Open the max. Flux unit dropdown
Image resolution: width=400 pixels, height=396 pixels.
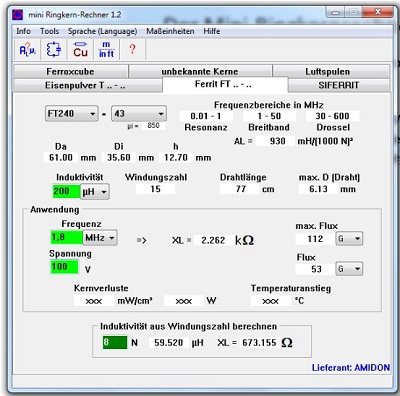349,239
